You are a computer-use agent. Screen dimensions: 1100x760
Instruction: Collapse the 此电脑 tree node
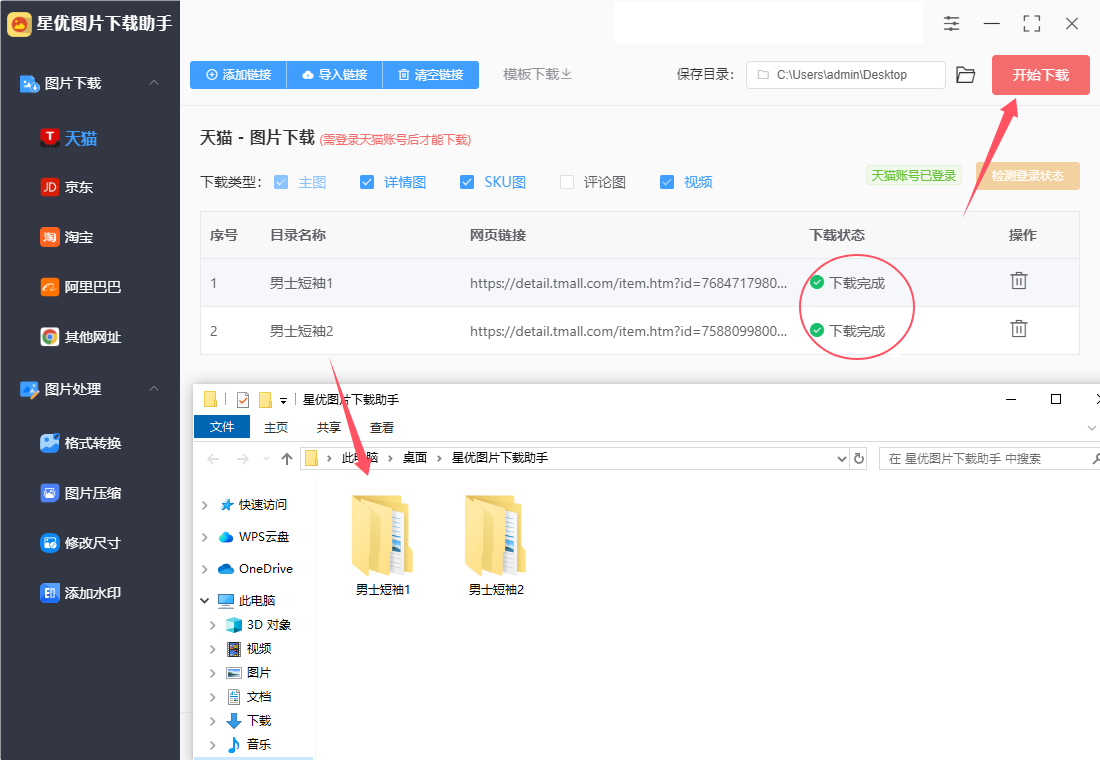tap(205, 601)
